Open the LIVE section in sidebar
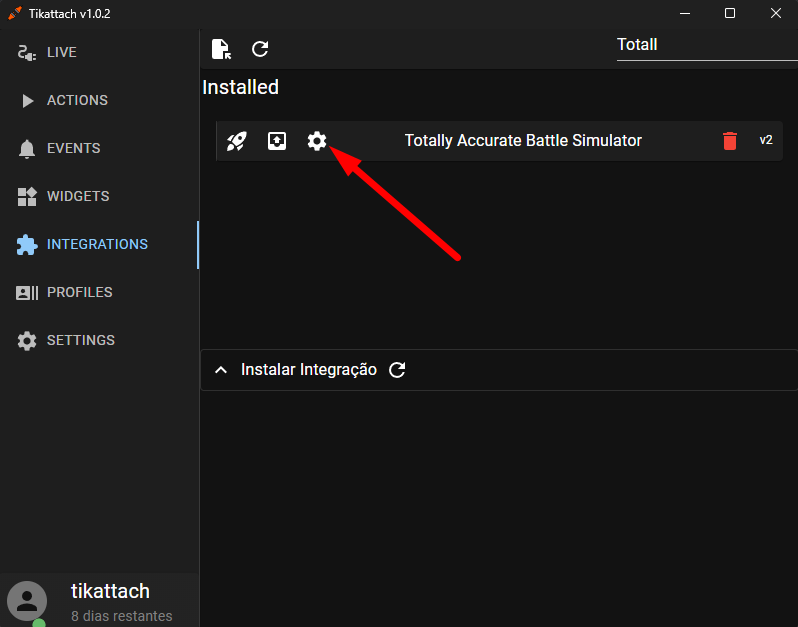 click(x=99, y=52)
